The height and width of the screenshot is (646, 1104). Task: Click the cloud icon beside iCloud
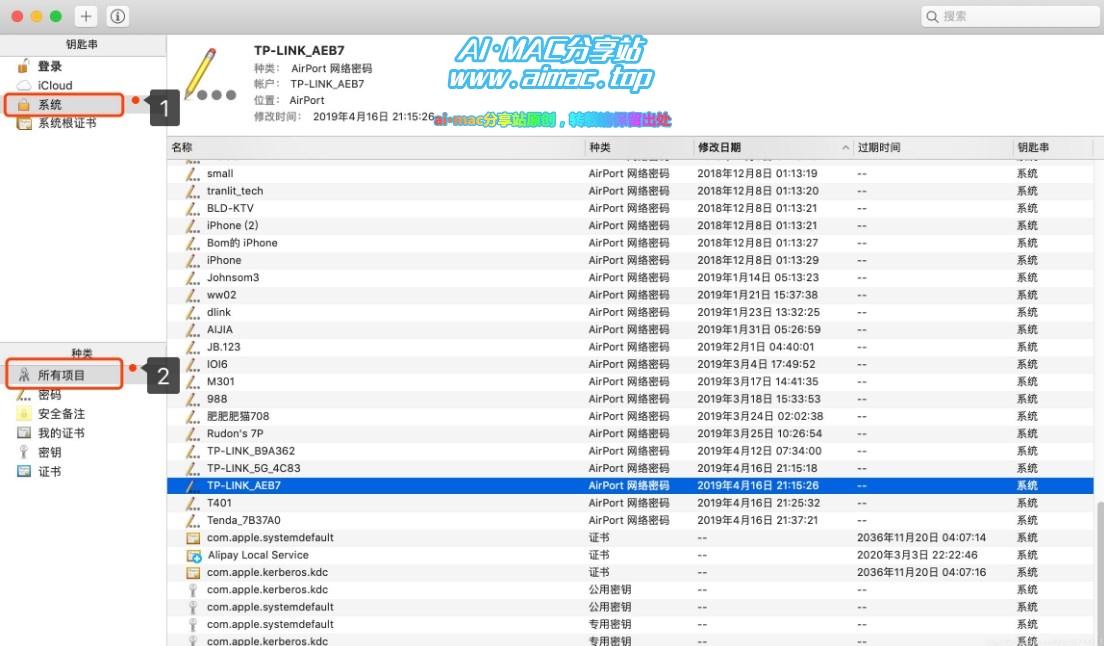pyautogui.click(x=24, y=85)
